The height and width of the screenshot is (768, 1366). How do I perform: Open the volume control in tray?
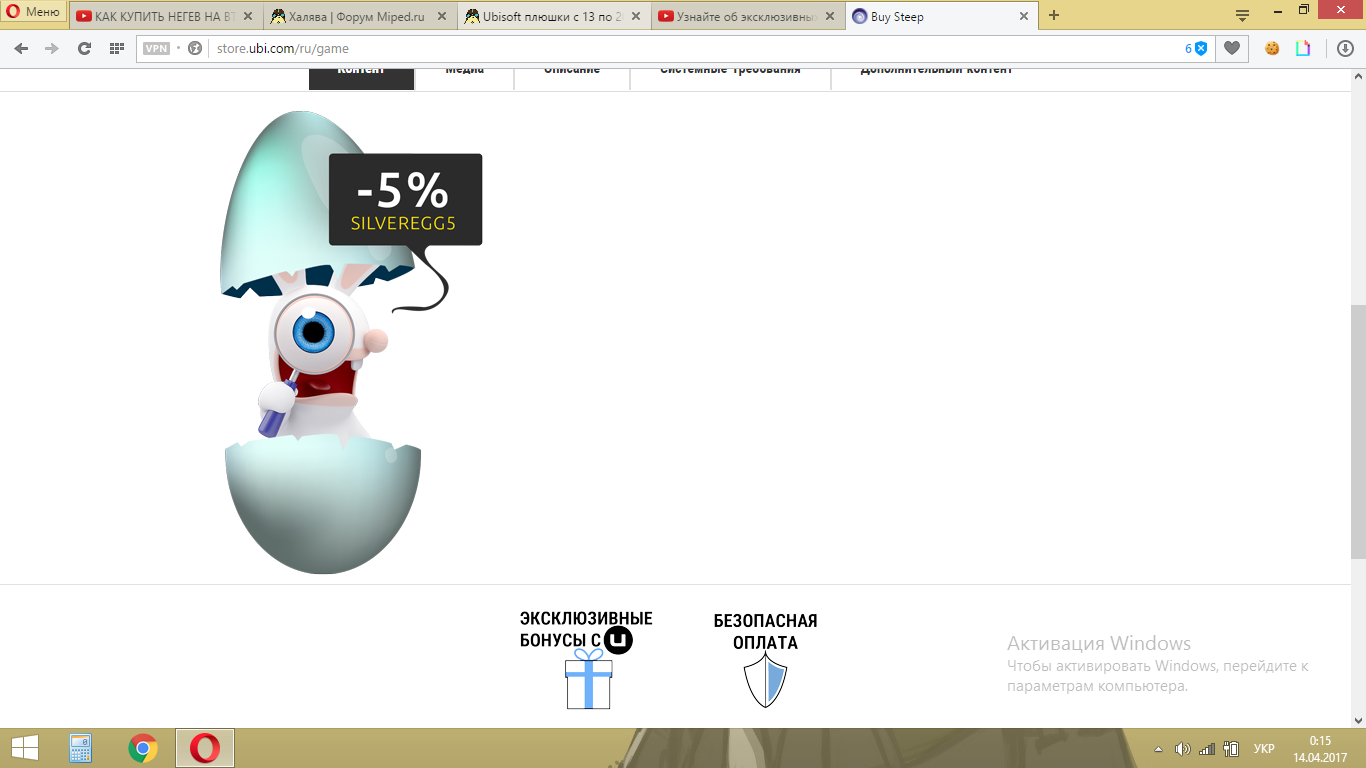pos(1183,749)
